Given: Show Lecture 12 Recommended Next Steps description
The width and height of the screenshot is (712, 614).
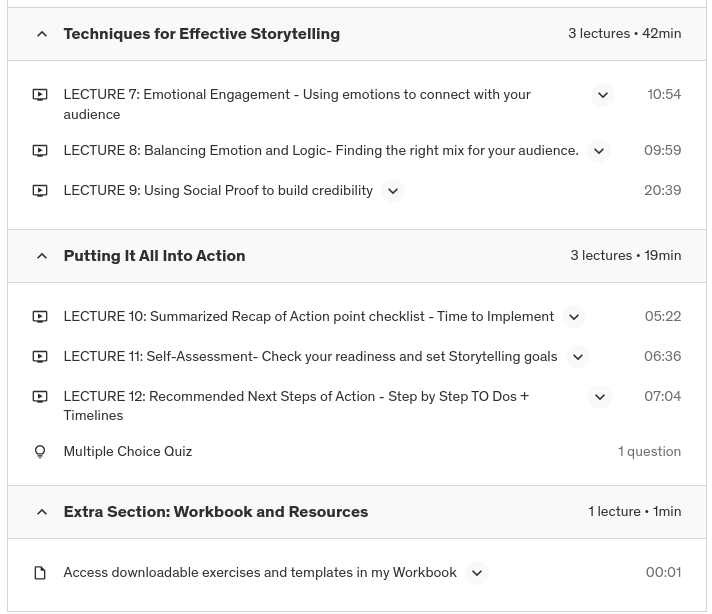Looking at the screenshot, I should (599, 397).
